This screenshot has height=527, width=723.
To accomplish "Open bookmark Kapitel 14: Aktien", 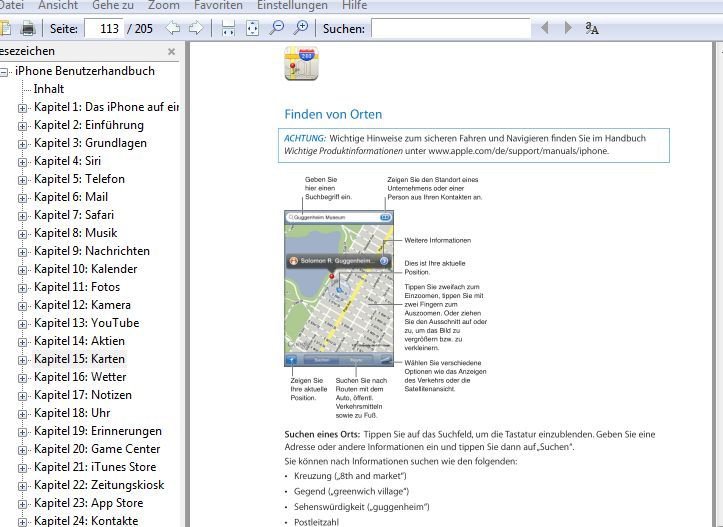I will (x=79, y=341).
